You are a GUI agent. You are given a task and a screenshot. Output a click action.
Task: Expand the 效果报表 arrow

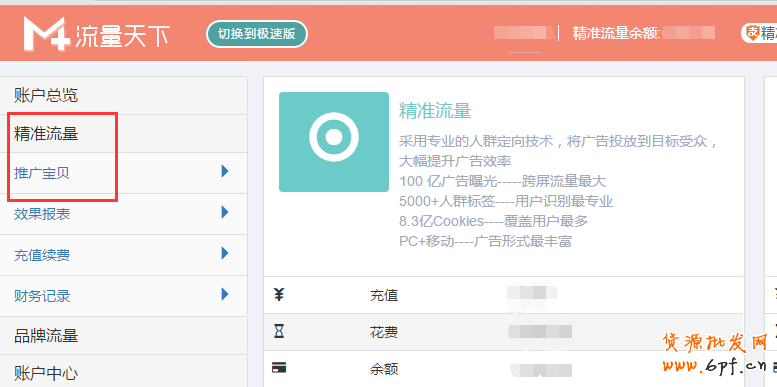(x=225, y=213)
